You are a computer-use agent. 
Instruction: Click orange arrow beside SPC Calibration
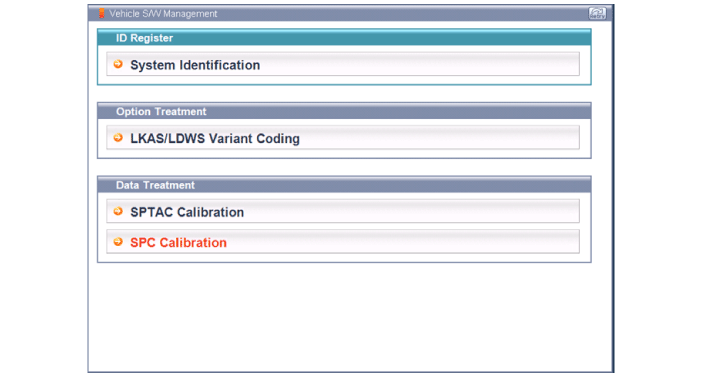[118, 241]
